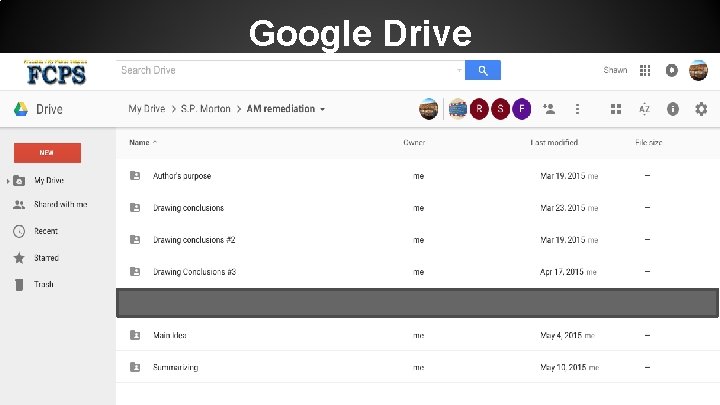Click the Last modified column header
This screenshot has height=405, width=720.
click(554, 142)
